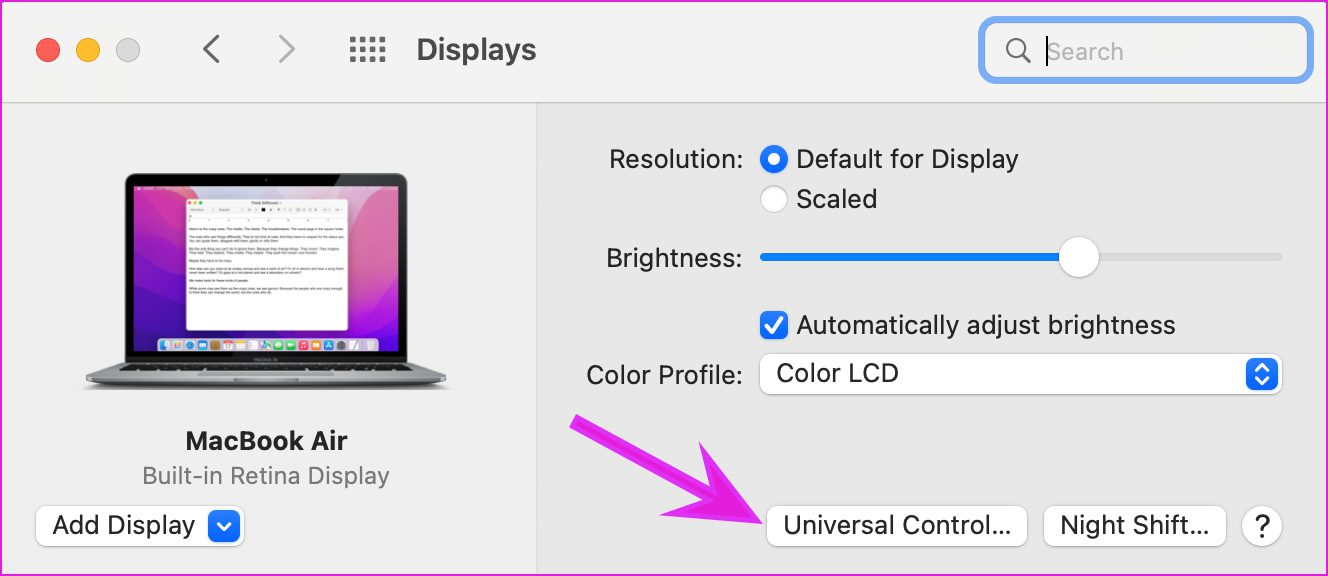Viewport: 1328px width, 576px height.
Task: Select Default for Display resolution
Action: [773, 158]
